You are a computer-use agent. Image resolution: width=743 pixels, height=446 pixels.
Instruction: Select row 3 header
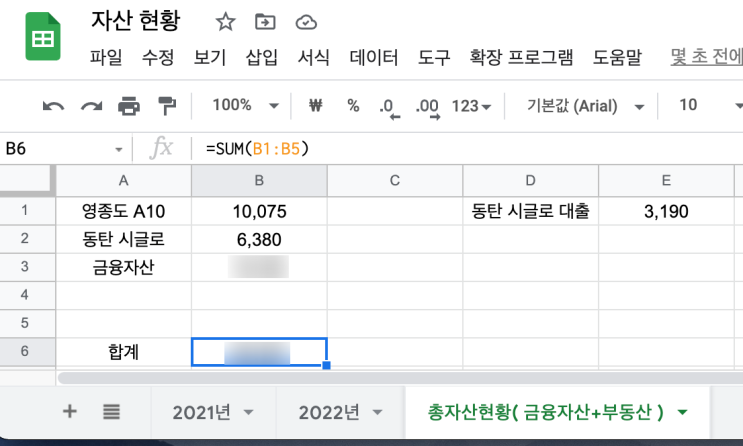coord(27,267)
